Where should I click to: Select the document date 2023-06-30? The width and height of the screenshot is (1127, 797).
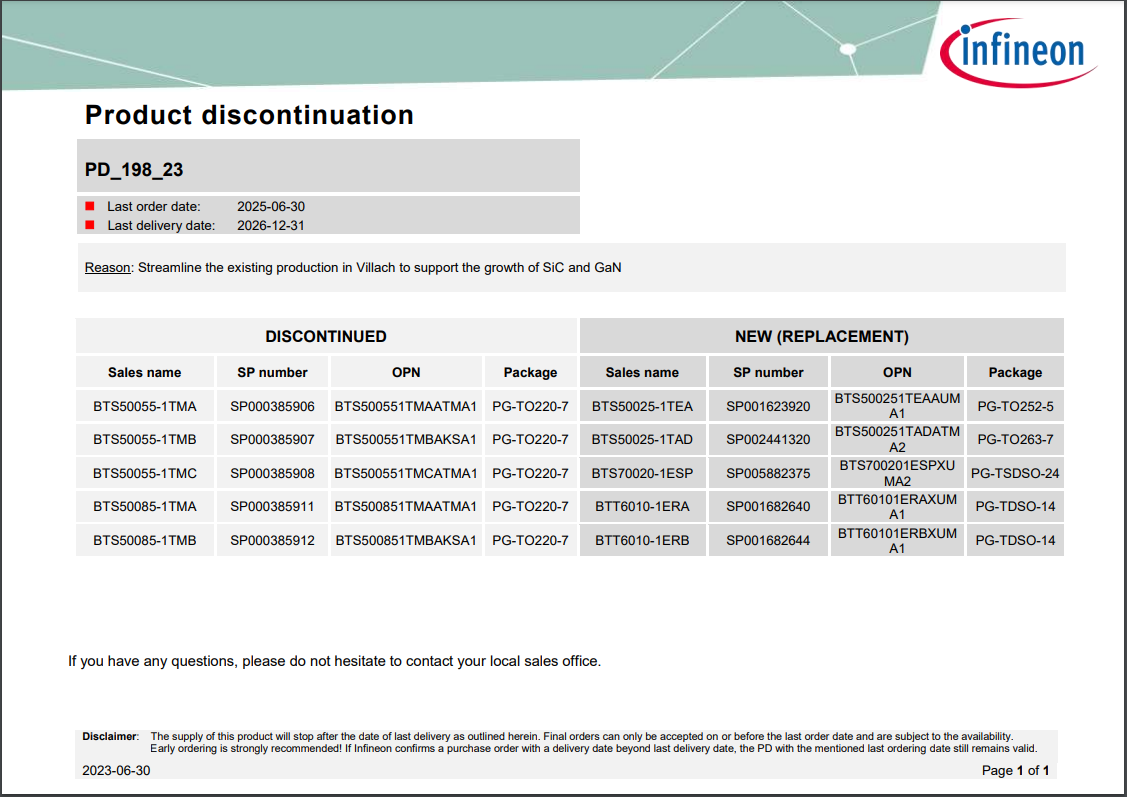click(116, 770)
